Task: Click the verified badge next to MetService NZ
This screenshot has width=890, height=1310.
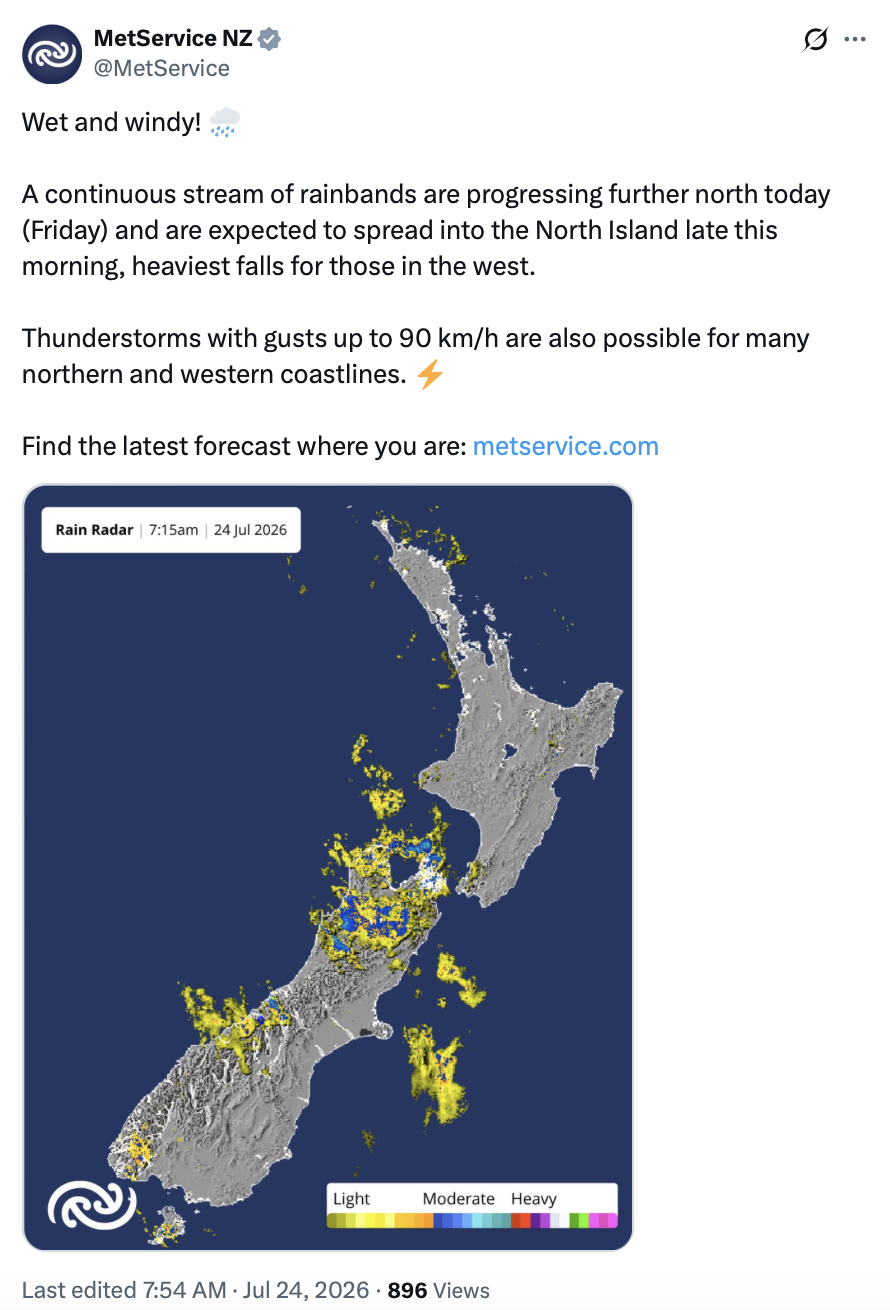Action: (270, 39)
